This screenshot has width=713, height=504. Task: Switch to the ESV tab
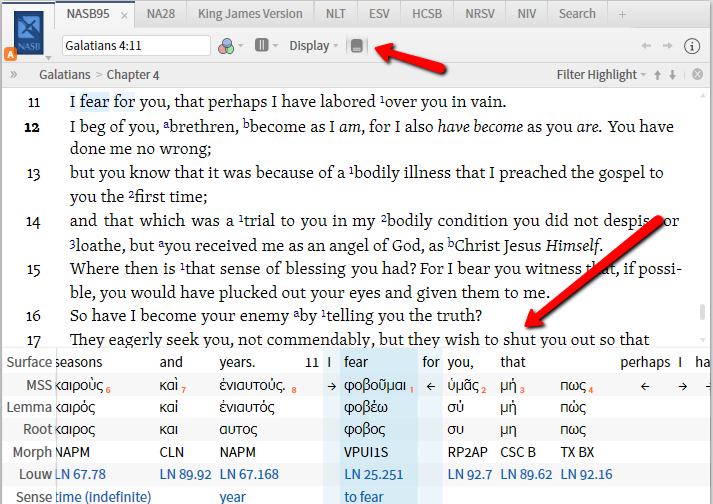(379, 14)
